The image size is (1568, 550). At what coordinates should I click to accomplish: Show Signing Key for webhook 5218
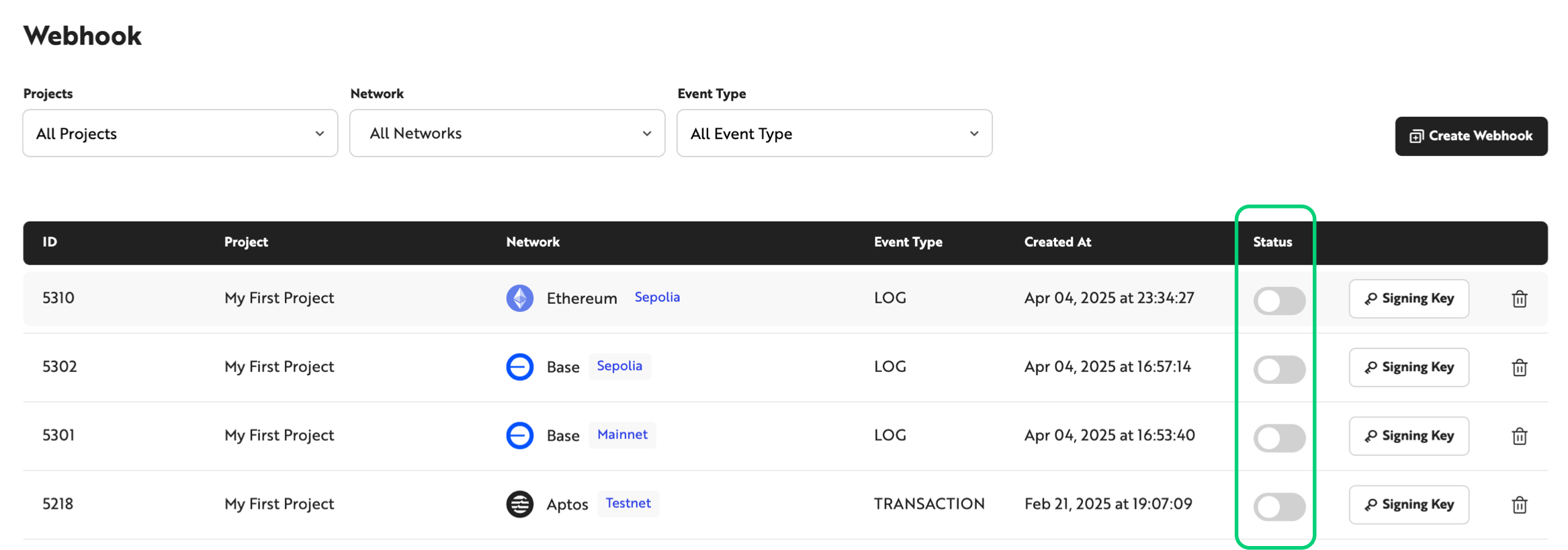click(1409, 504)
